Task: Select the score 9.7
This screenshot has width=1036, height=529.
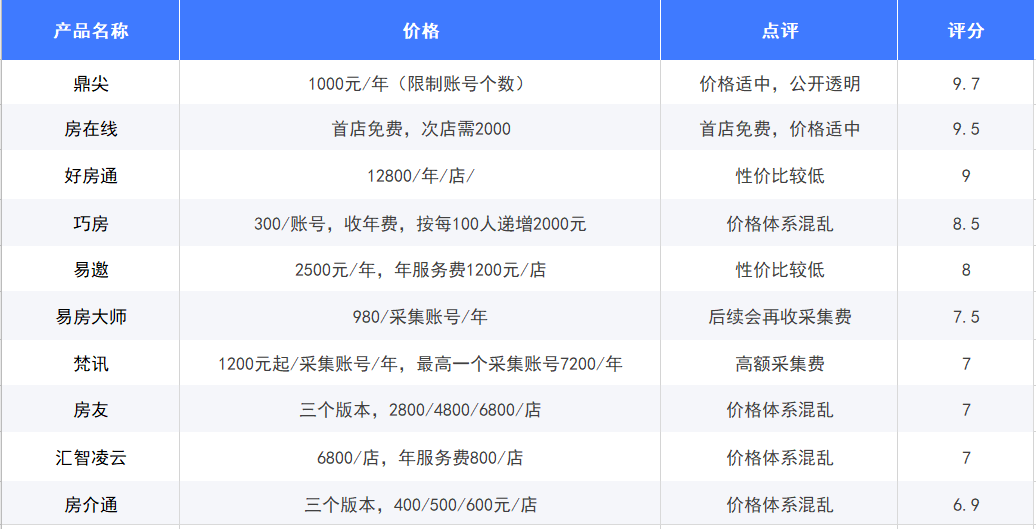Action: coord(966,84)
